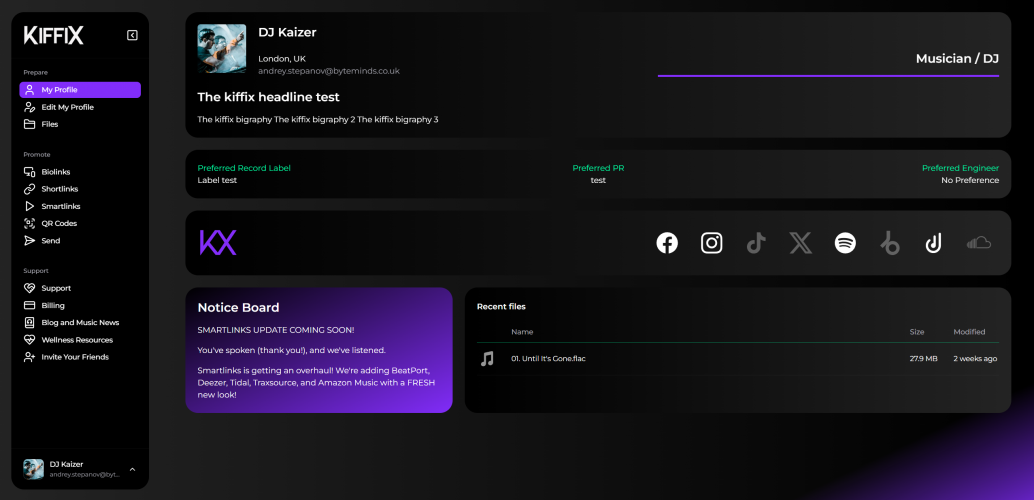
Task: Click 'The kiffix headline test' heading
Action: click(268, 97)
